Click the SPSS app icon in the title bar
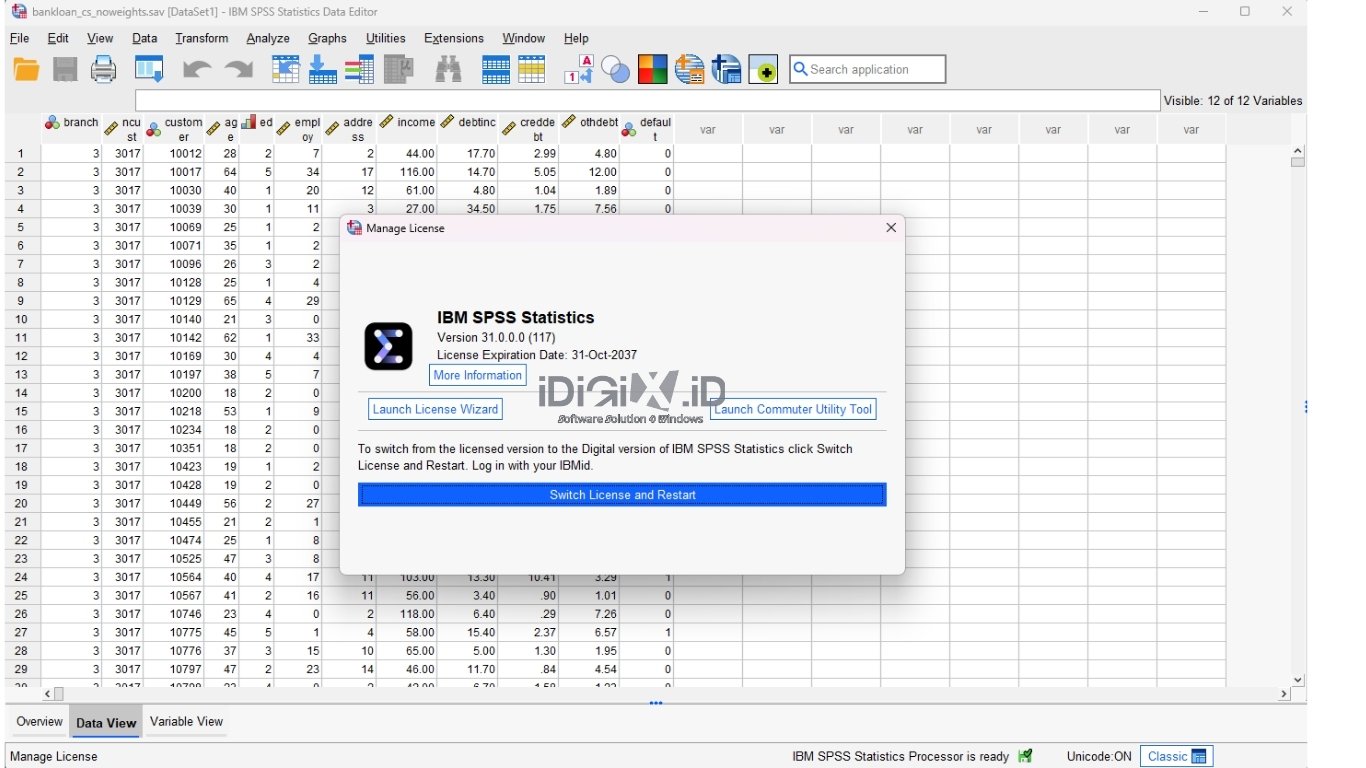 [x=19, y=11]
